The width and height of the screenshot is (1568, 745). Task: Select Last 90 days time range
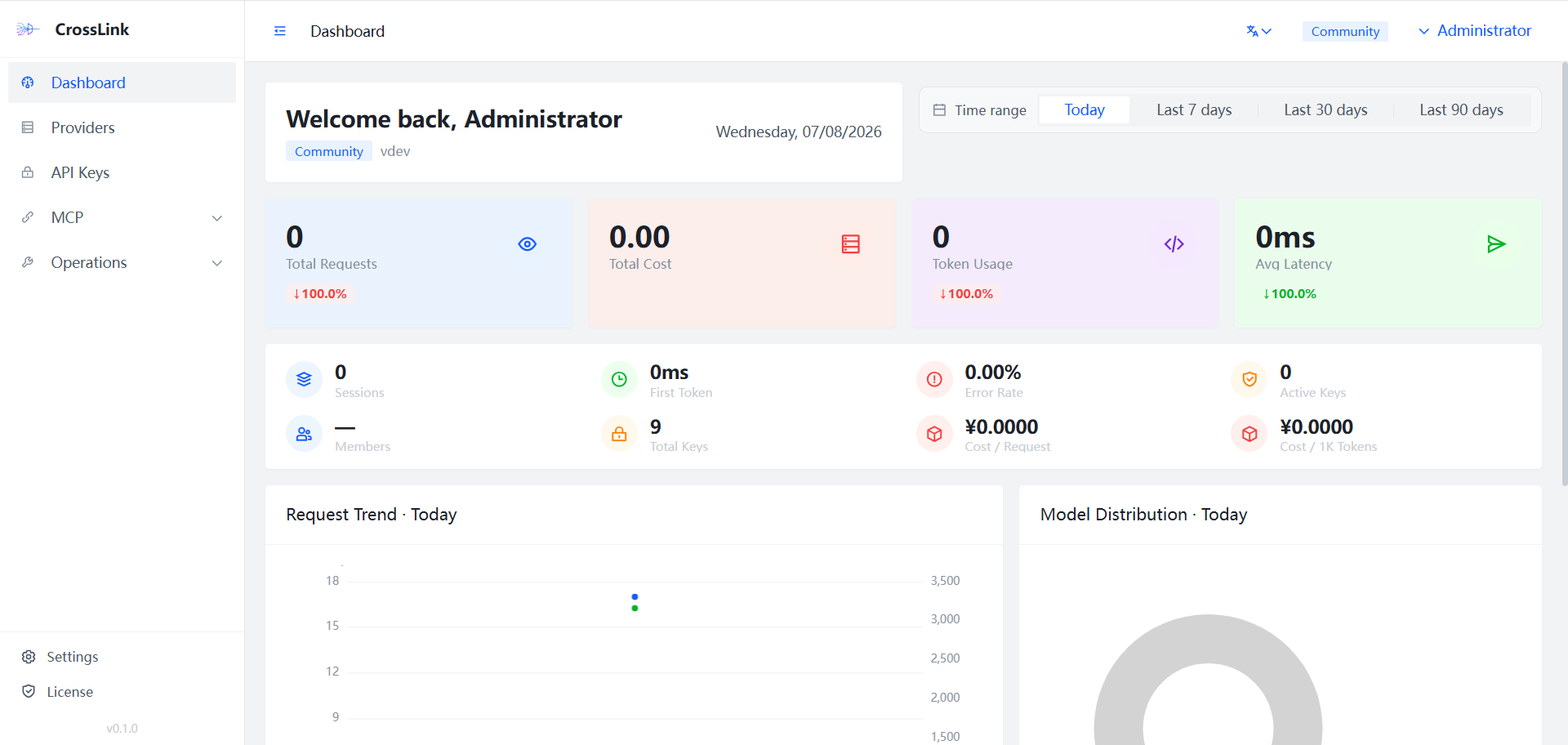pos(1461,109)
